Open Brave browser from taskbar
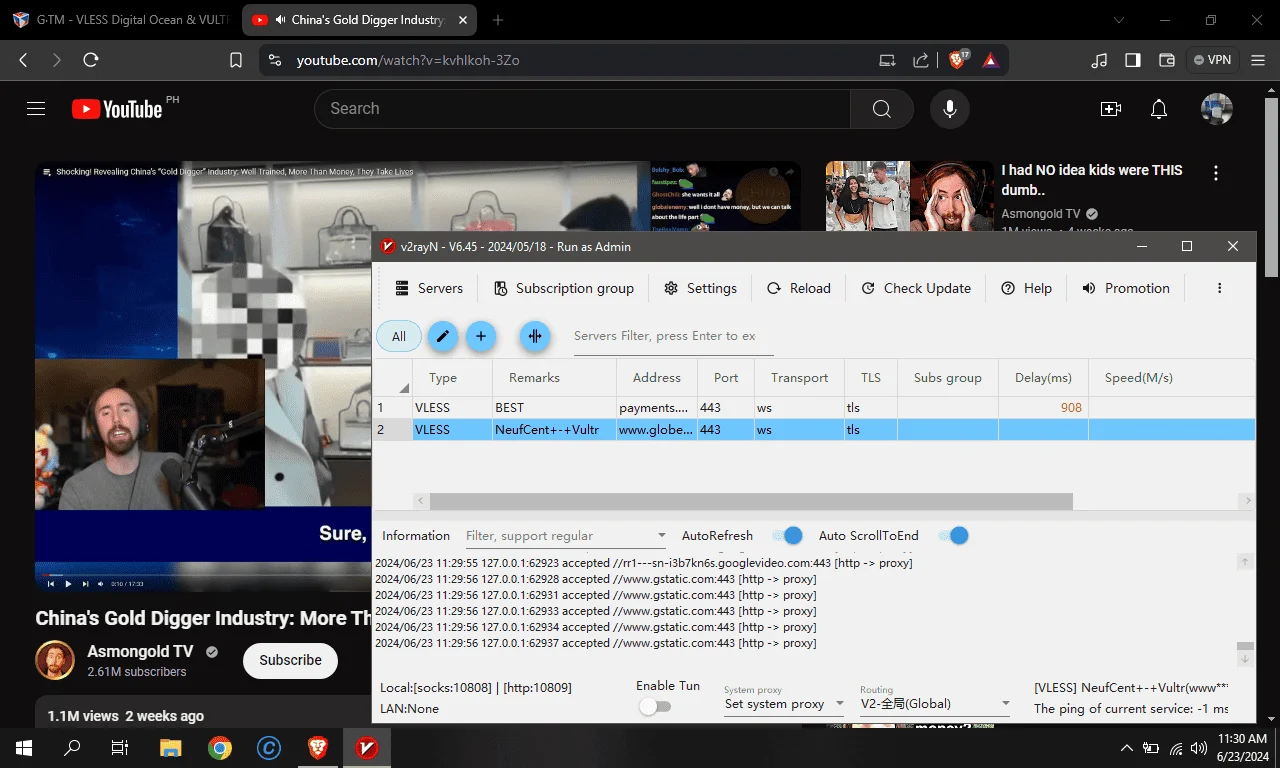 tap(318, 747)
